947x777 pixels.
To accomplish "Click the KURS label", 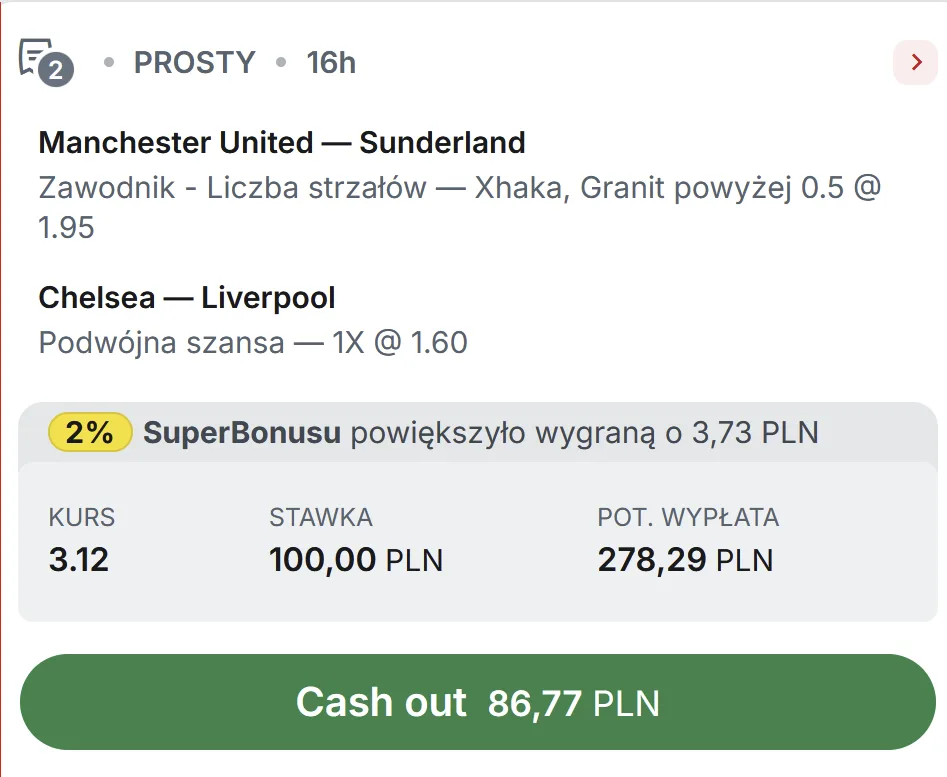I will click(82, 518).
